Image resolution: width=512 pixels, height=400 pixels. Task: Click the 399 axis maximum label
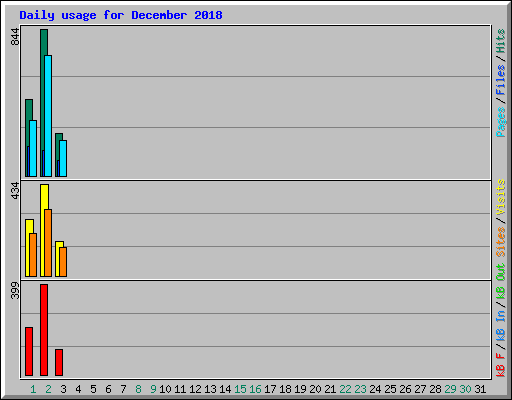[15, 290]
